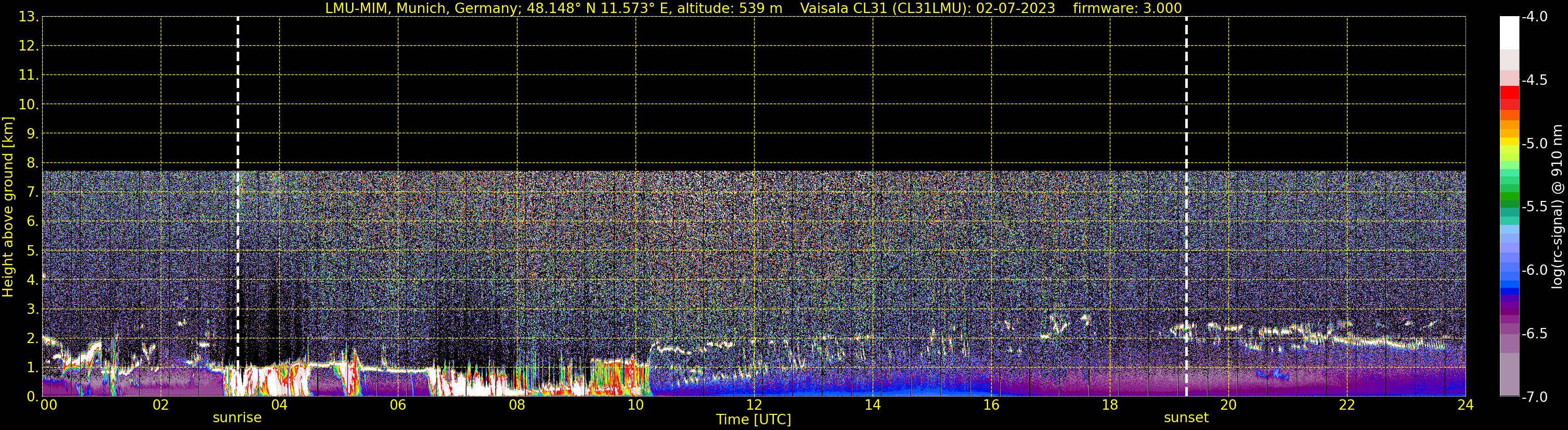Click the white segment at the colorbar top

[1510, 33]
